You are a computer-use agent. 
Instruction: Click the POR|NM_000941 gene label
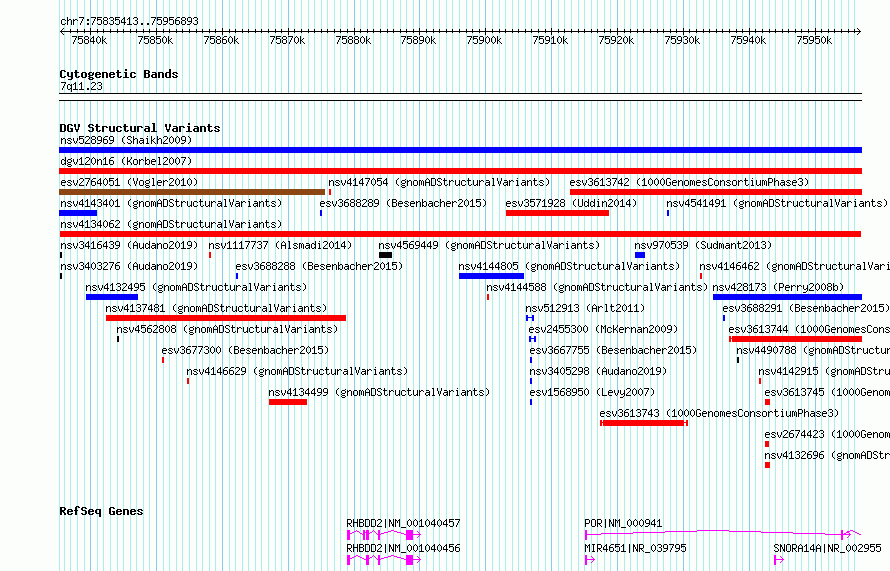(623, 523)
